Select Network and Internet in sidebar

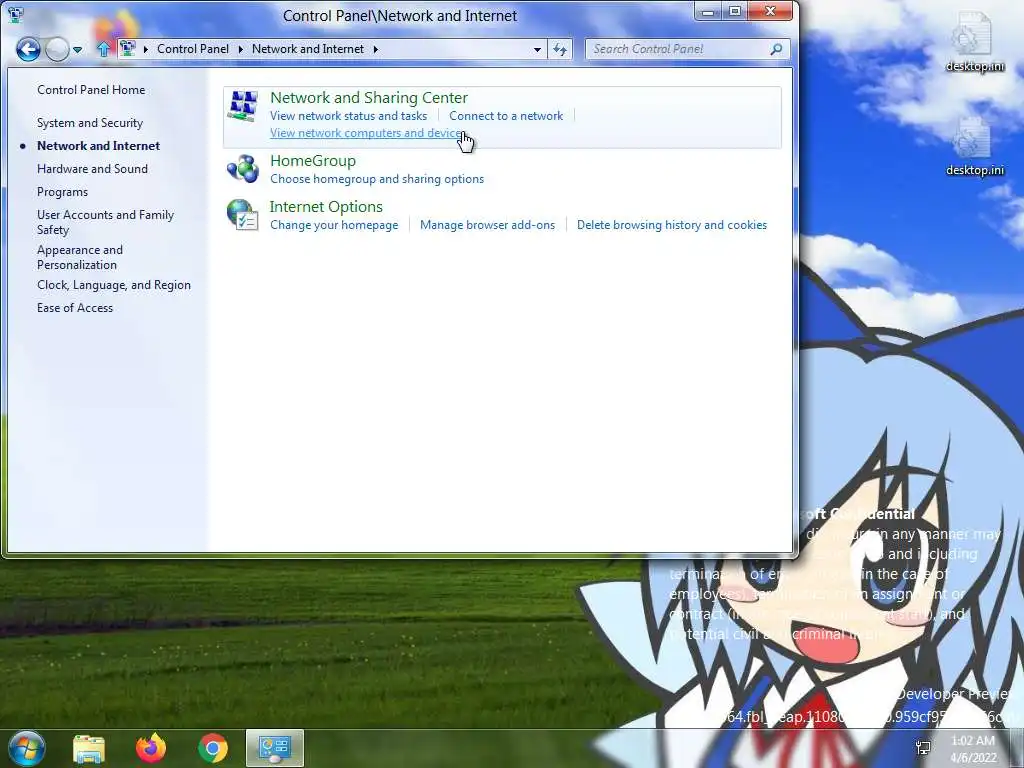[98, 146]
